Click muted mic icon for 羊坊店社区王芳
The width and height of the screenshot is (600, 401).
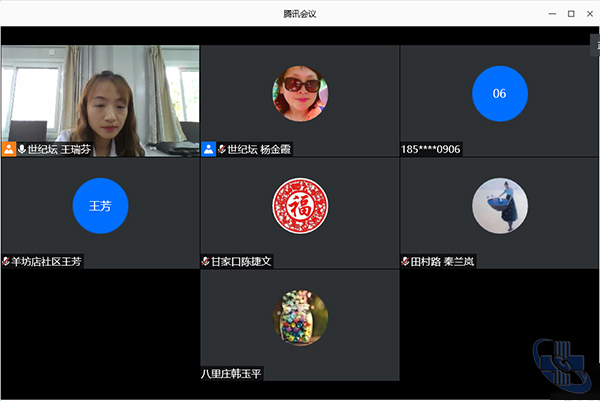point(6,261)
